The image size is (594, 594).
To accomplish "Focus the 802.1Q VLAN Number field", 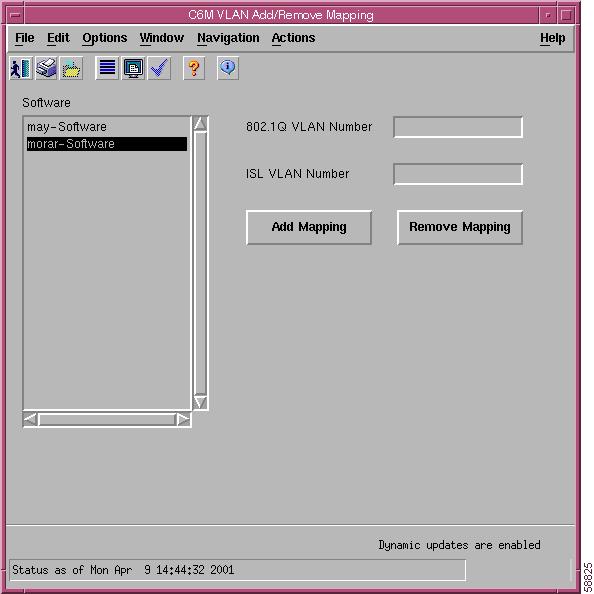I will 458,127.
